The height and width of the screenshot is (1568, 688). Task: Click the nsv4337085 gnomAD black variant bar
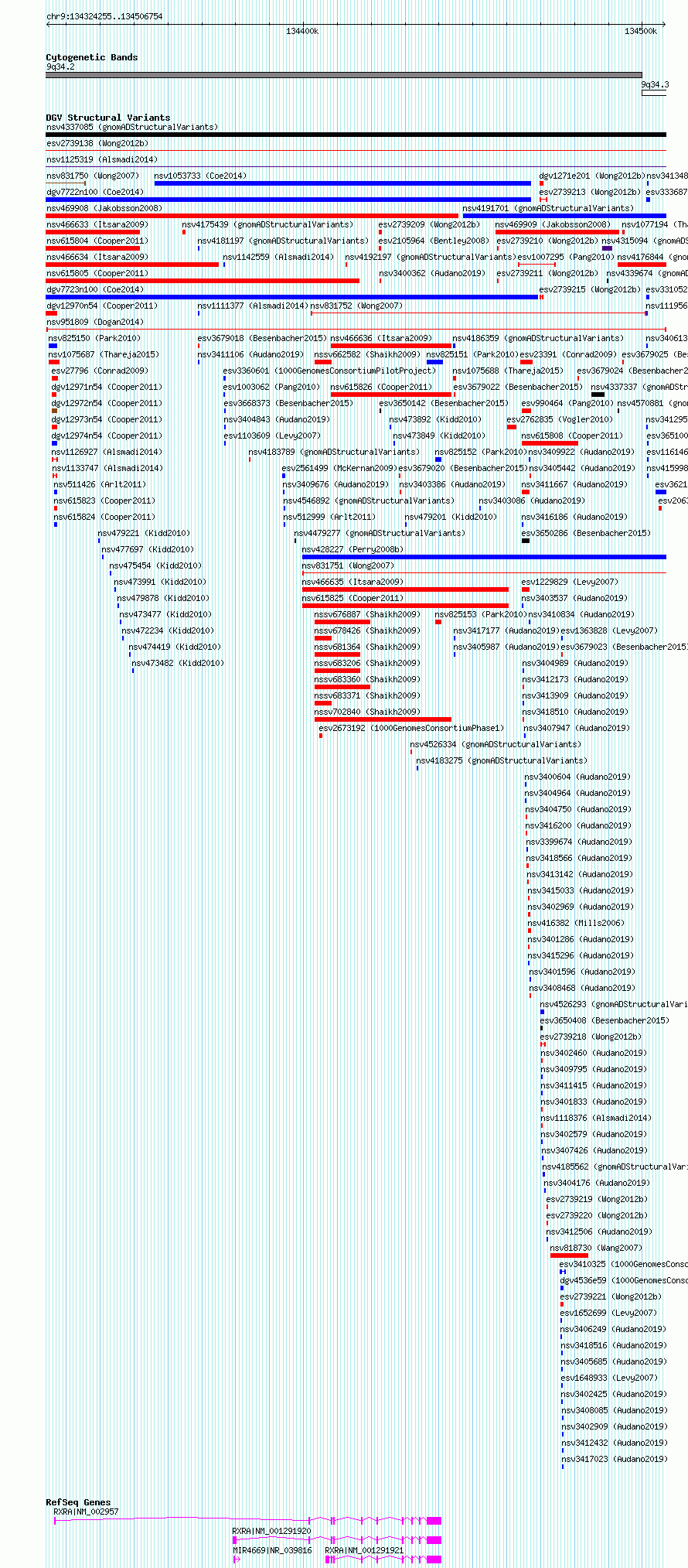click(356, 135)
